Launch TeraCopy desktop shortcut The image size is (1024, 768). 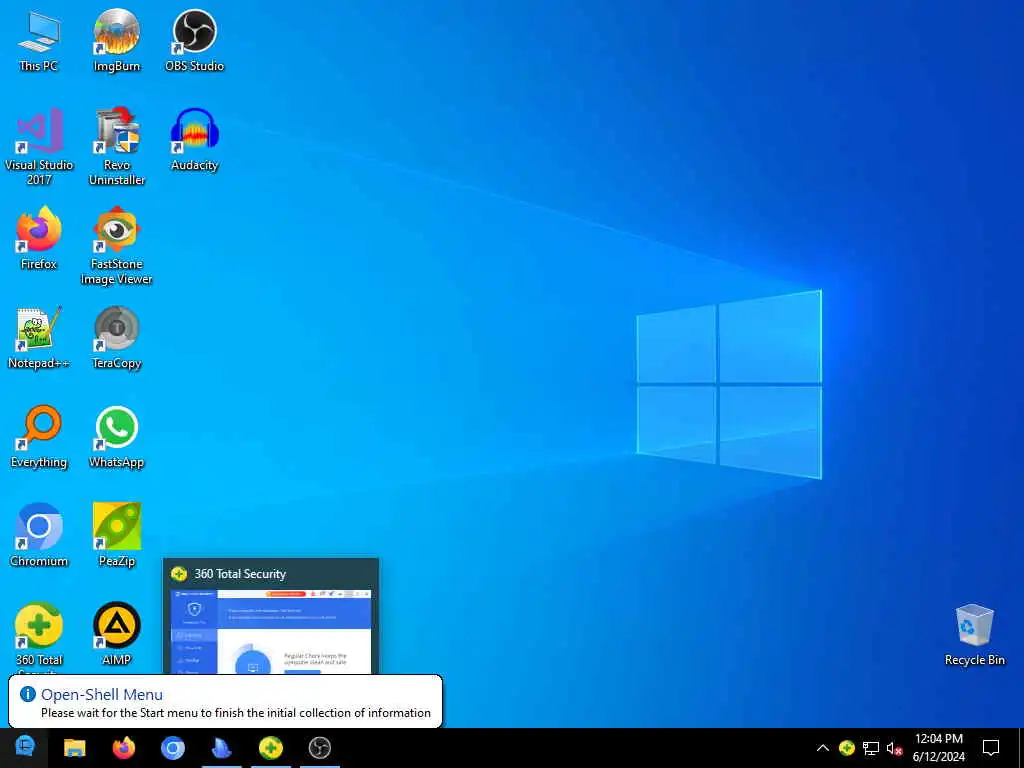coord(116,338)
